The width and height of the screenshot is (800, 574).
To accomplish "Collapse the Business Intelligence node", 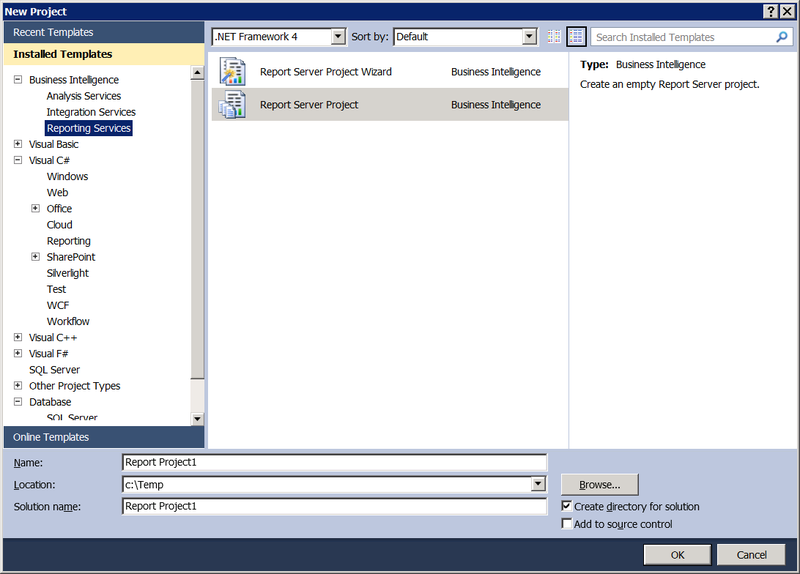I will click(x=18, y=80).
